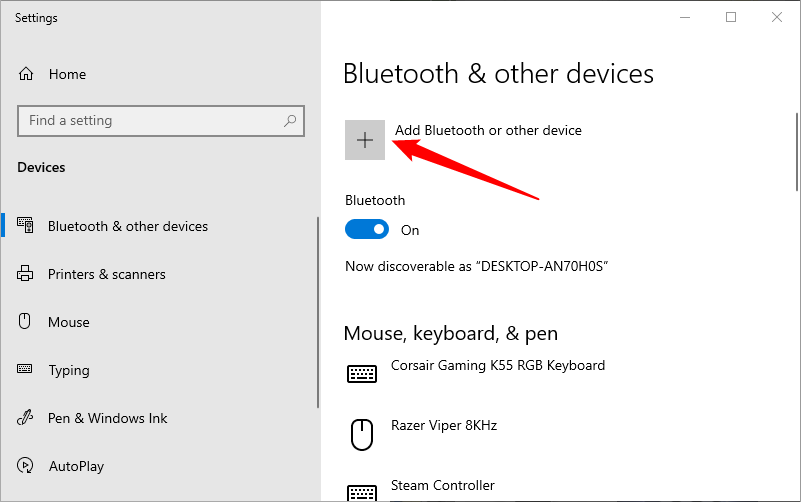The height and width of the screenshot is (502, 801).
Task: Click the Mouse icon in the sidebar
Action: click(27, 322)
